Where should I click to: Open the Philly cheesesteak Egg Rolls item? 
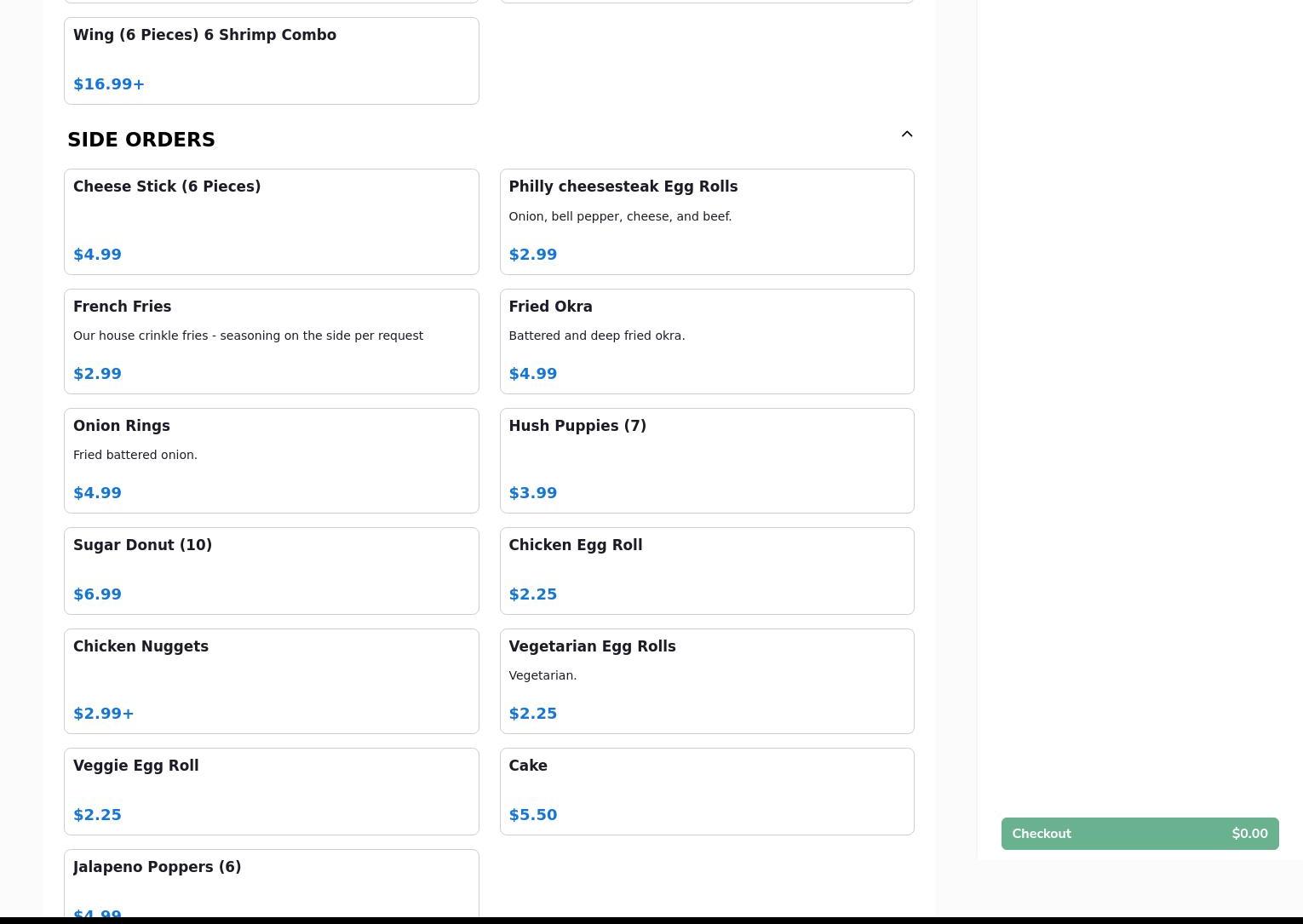tap(706, 221)
